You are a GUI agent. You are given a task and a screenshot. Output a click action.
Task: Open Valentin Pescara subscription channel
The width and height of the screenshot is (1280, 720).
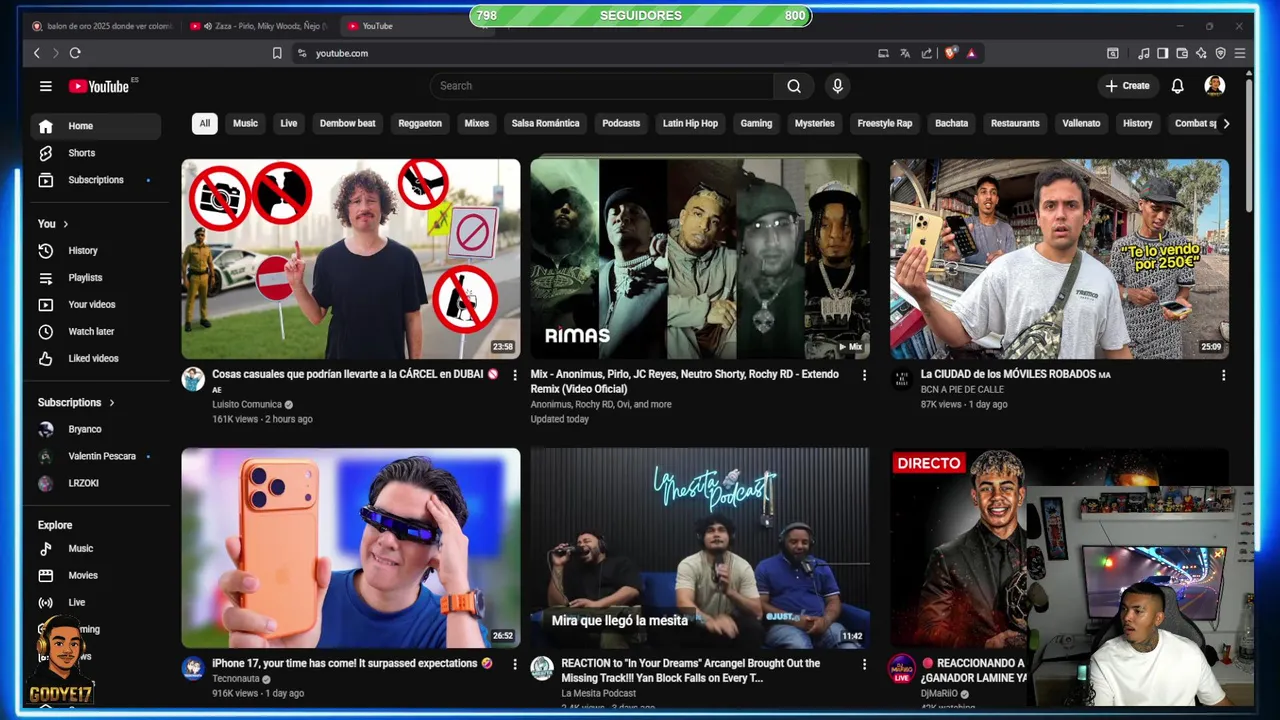coord(96,457)
